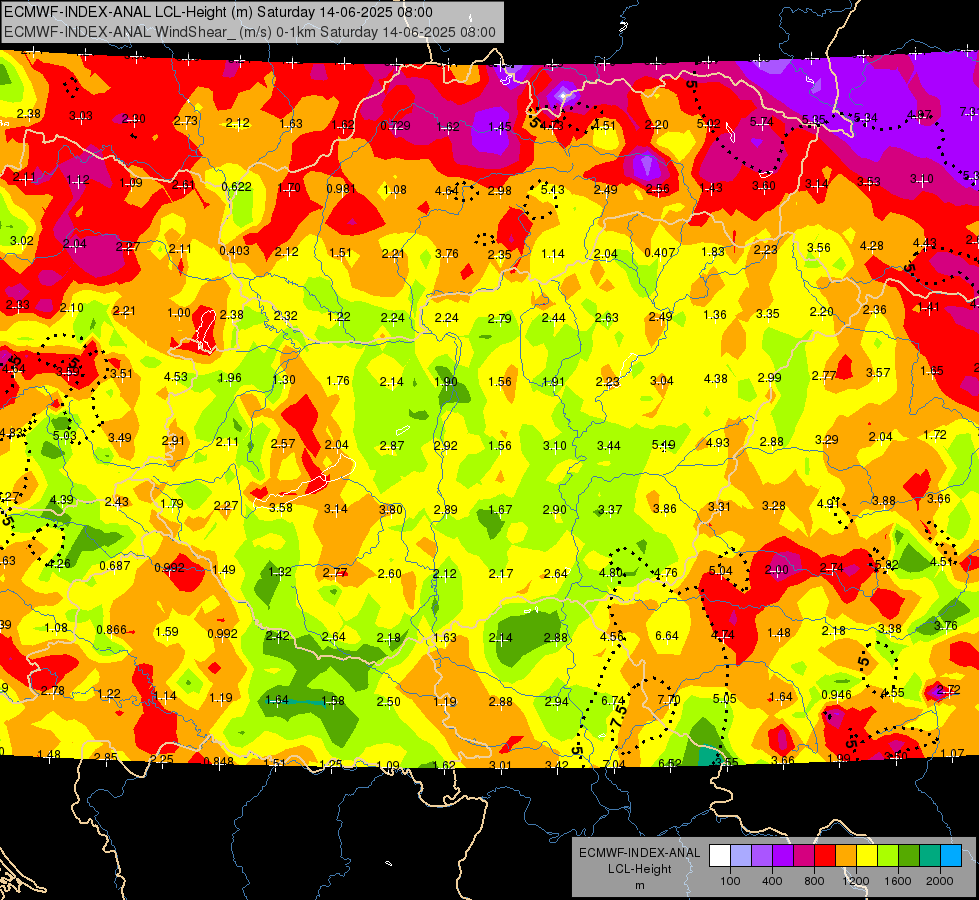979x900 pixels.
Task: Click the legend text LCL-Height
Action: tap(639, 869)
